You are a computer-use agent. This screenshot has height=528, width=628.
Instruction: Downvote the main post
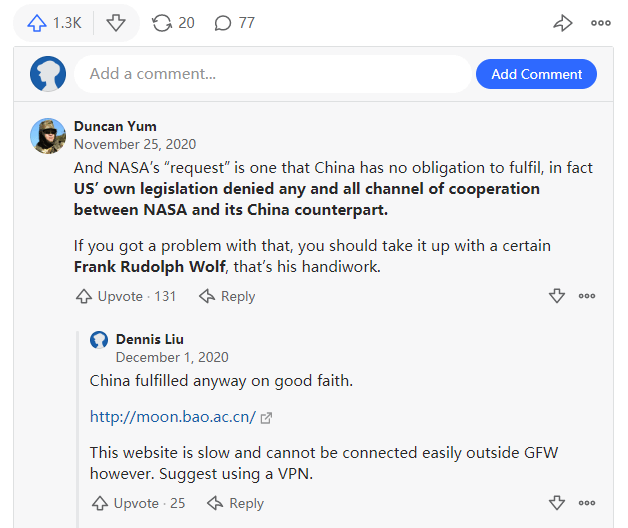[116, 22]
